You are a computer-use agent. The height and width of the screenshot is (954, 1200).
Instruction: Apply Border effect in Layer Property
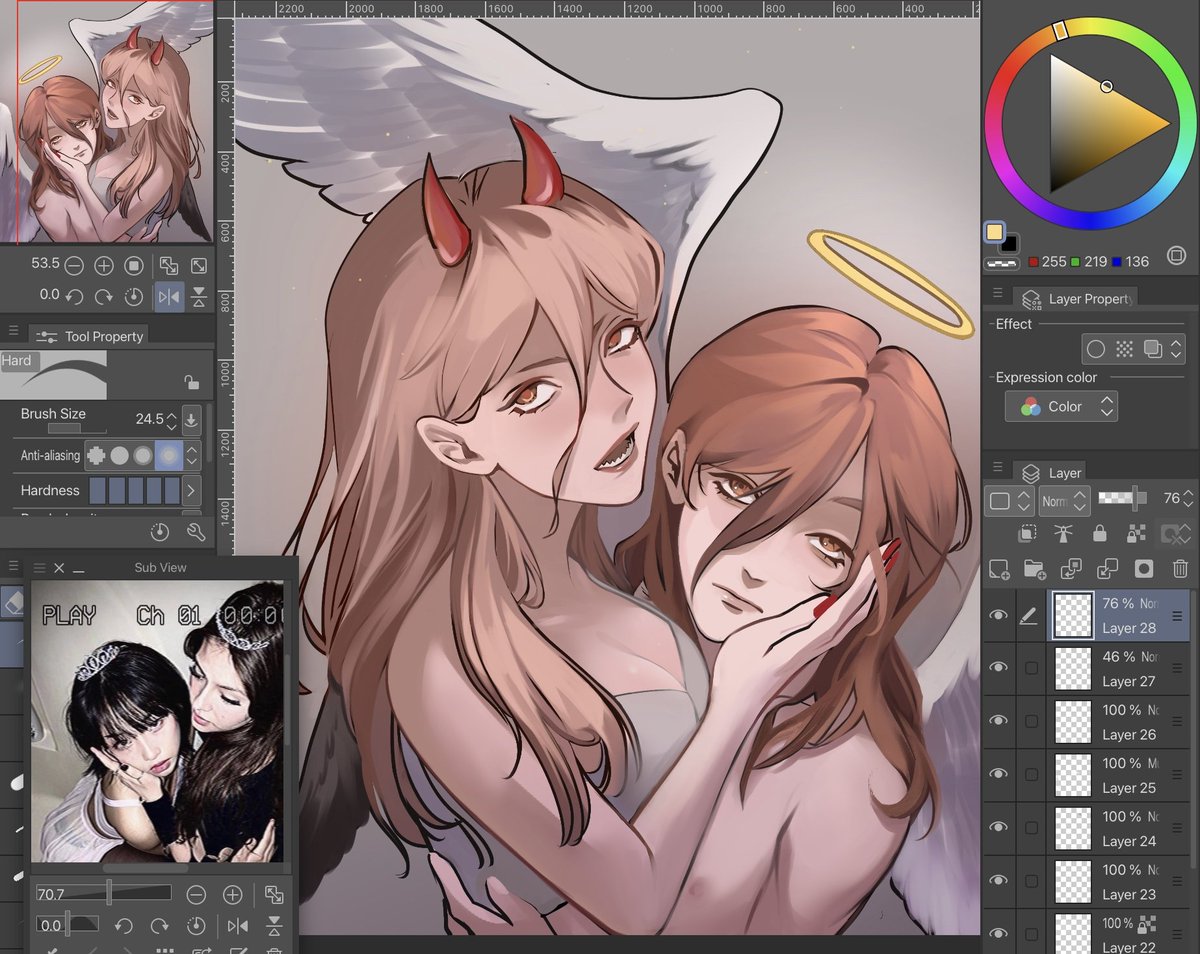click(1097, 349)
